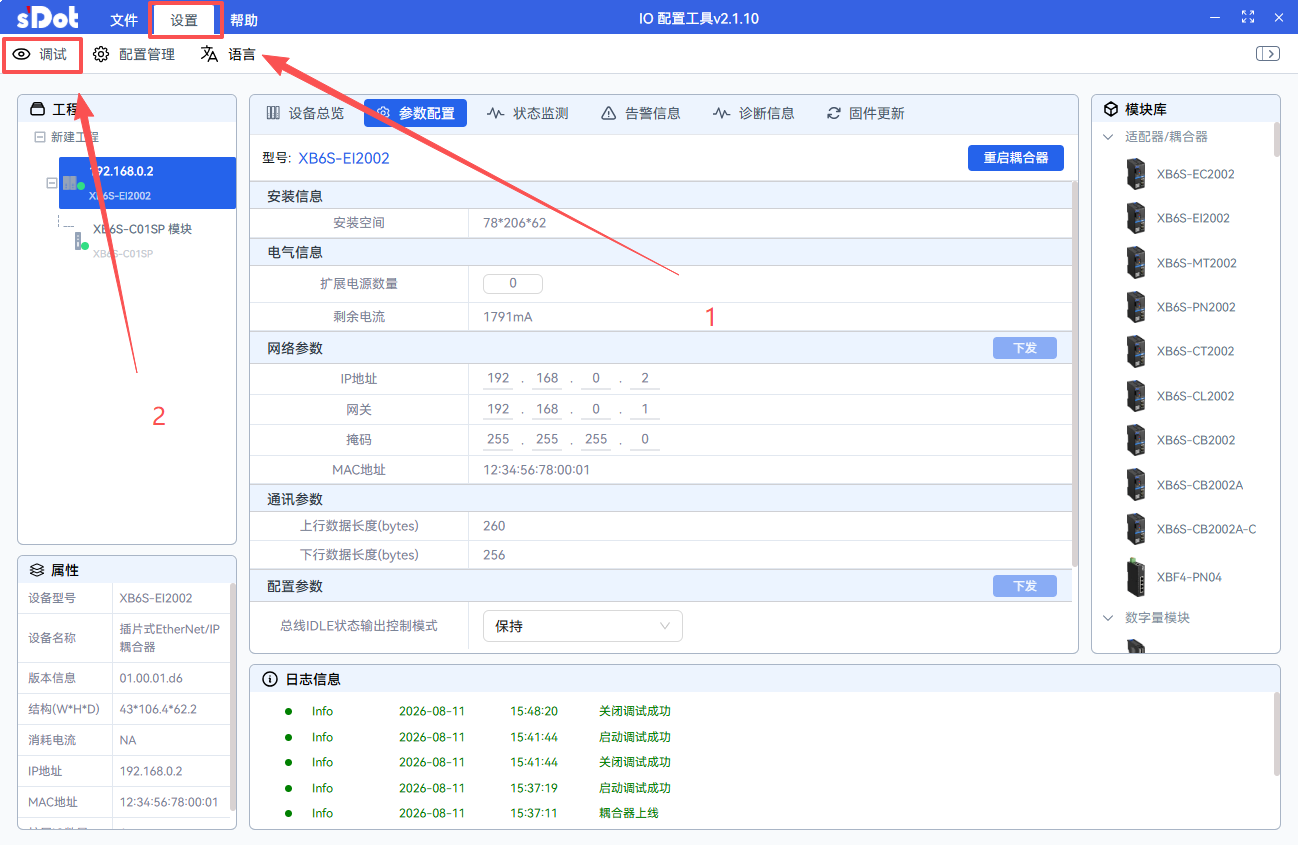Screen dimensions: 1298x845
Task: Select the XBF4-PN04 switch icon
Action: [x=1136, y=577]
